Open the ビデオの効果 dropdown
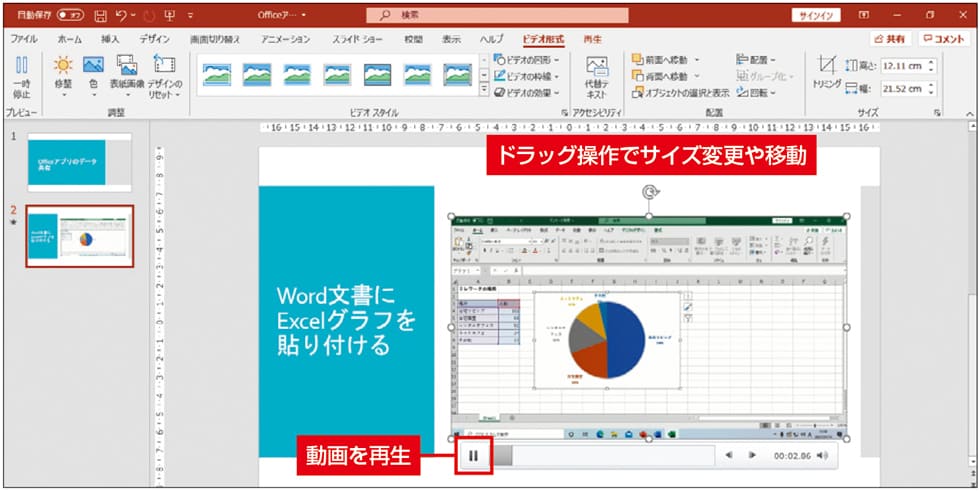This screenshot has height=491, width=980. click(527, 93)
